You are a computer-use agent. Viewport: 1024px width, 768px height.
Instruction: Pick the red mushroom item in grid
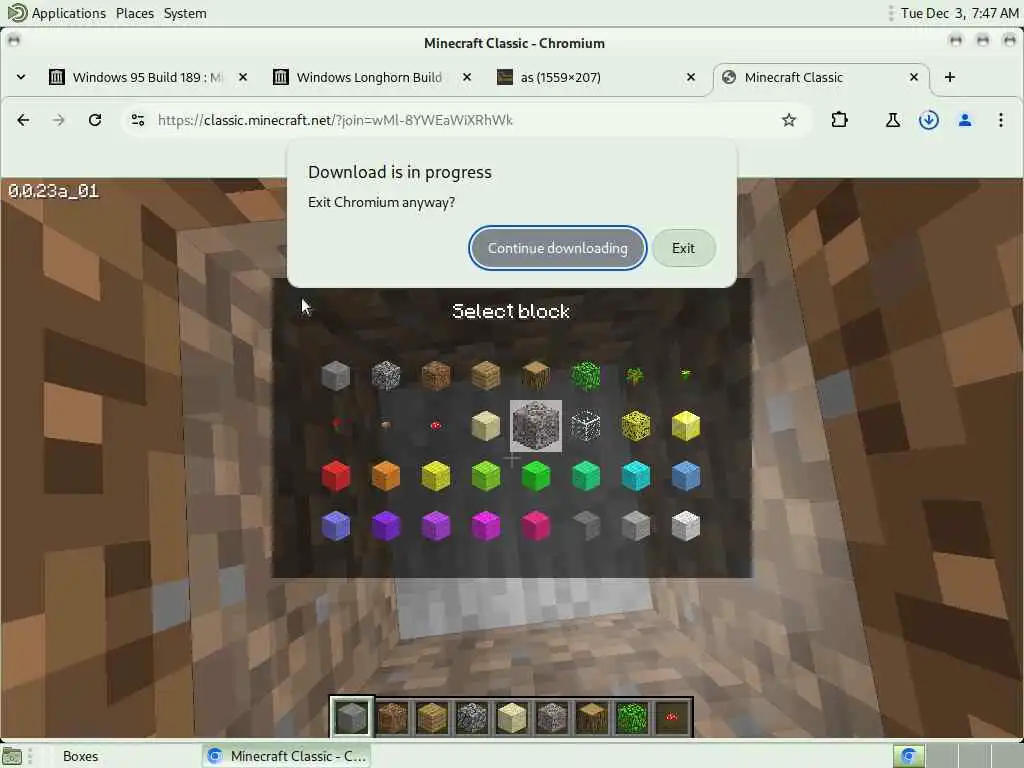(x=436, y=426)
